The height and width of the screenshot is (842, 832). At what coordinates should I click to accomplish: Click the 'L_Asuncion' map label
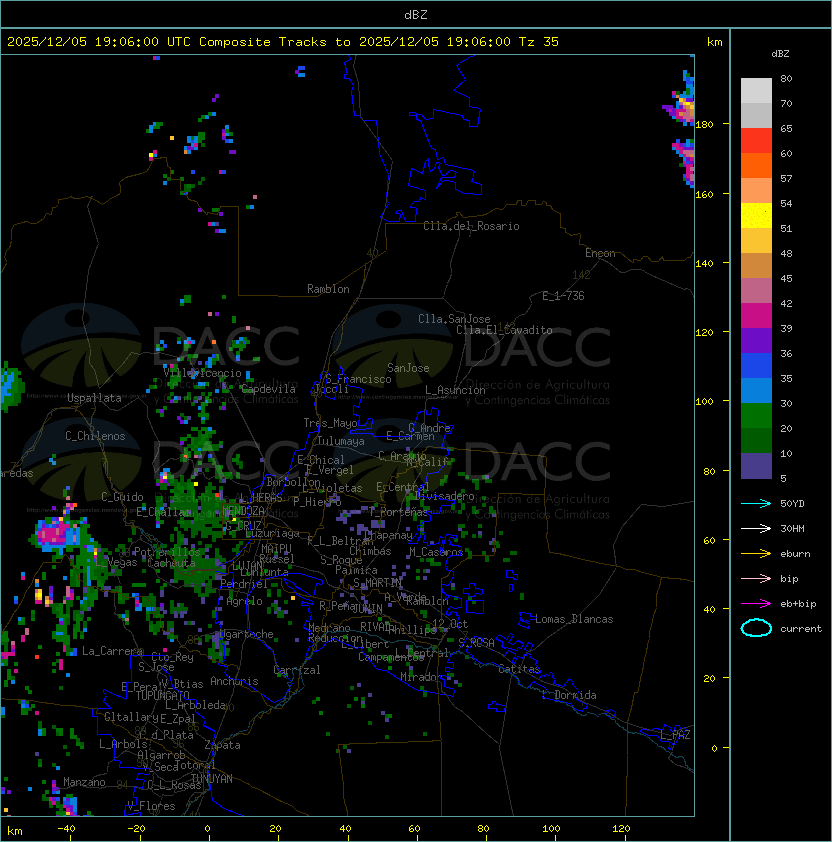coord(455,390)
